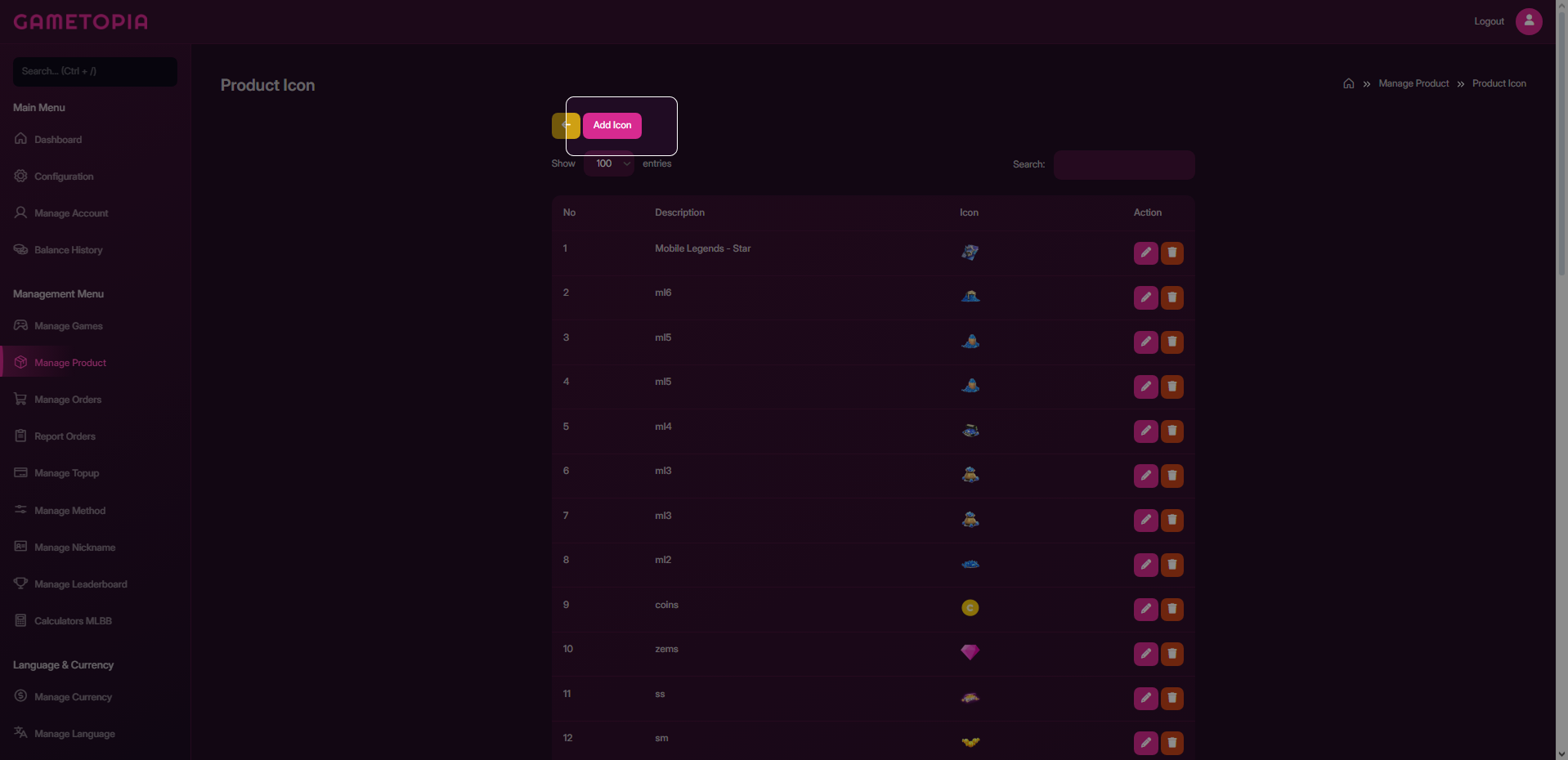
Task: Remove the ml4 icon entry
Action: (x=1172, y=431)
